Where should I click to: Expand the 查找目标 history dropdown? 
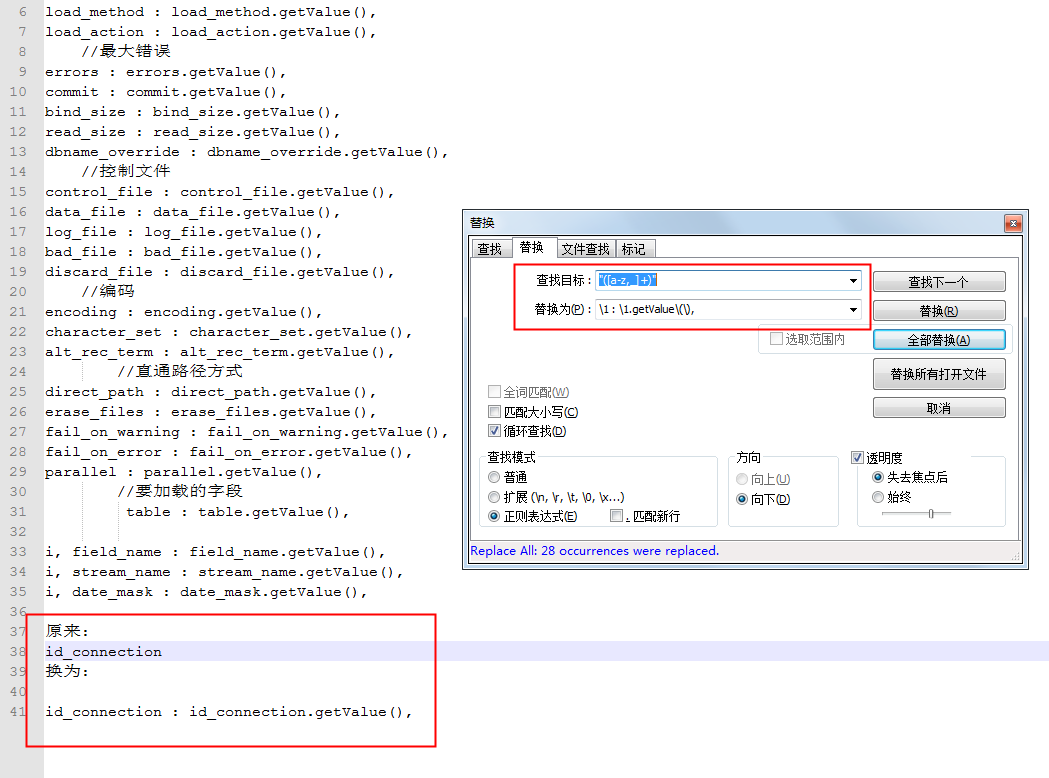tap(853, 281)
